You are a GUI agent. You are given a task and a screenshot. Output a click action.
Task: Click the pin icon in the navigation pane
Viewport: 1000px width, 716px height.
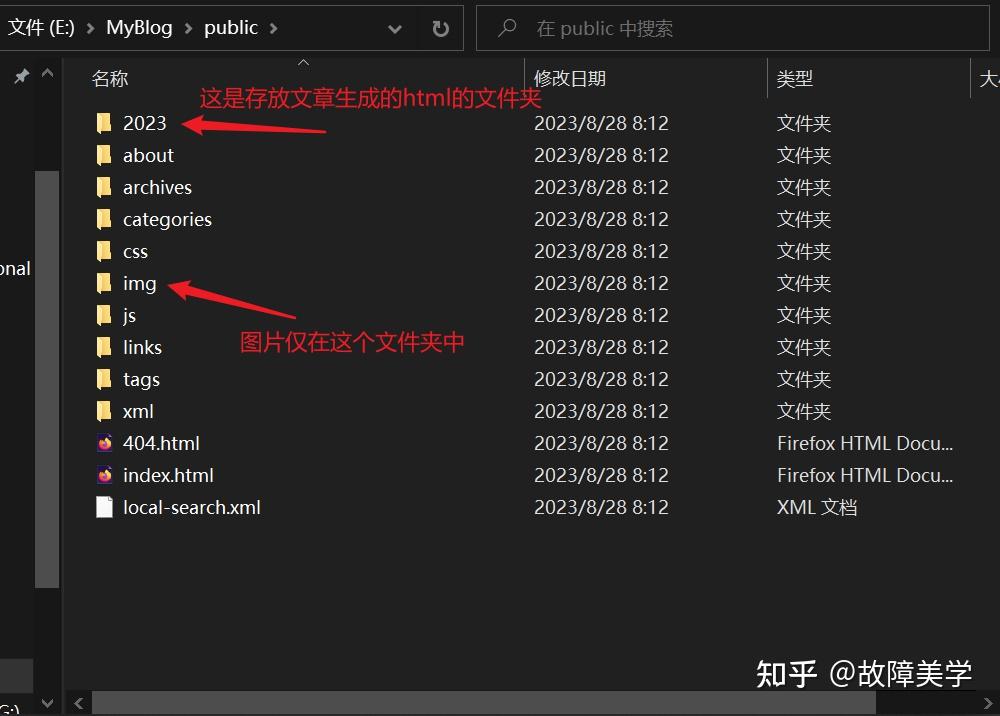[20, 77]
